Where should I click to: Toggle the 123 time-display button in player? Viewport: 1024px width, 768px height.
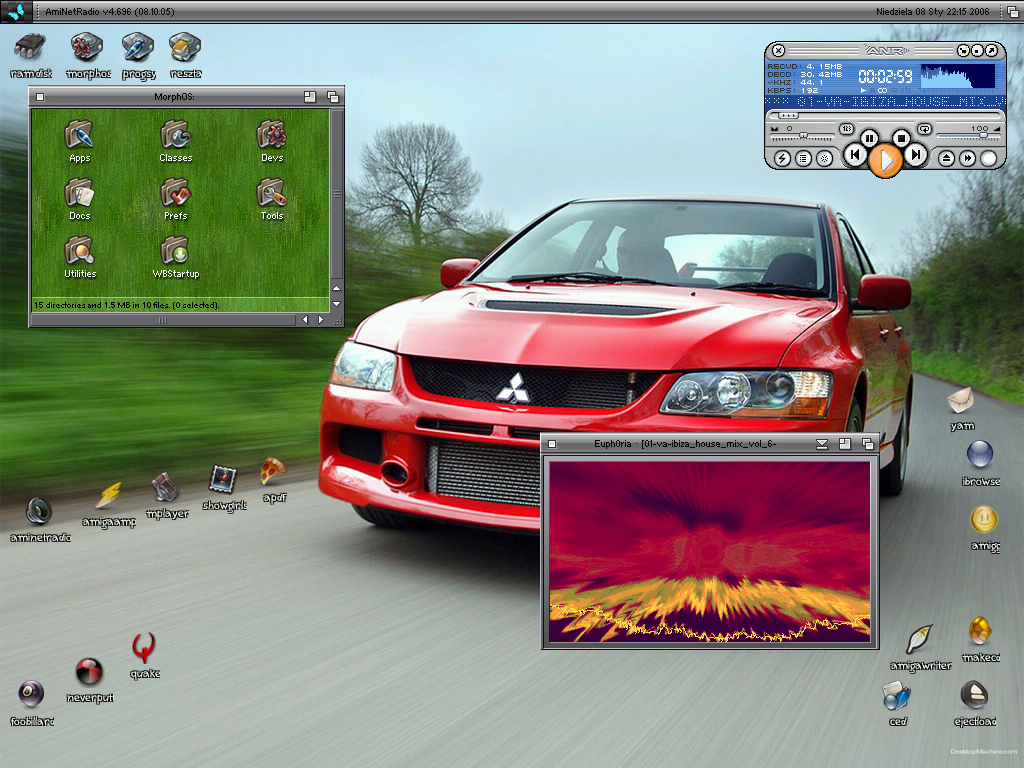point(846,129)
